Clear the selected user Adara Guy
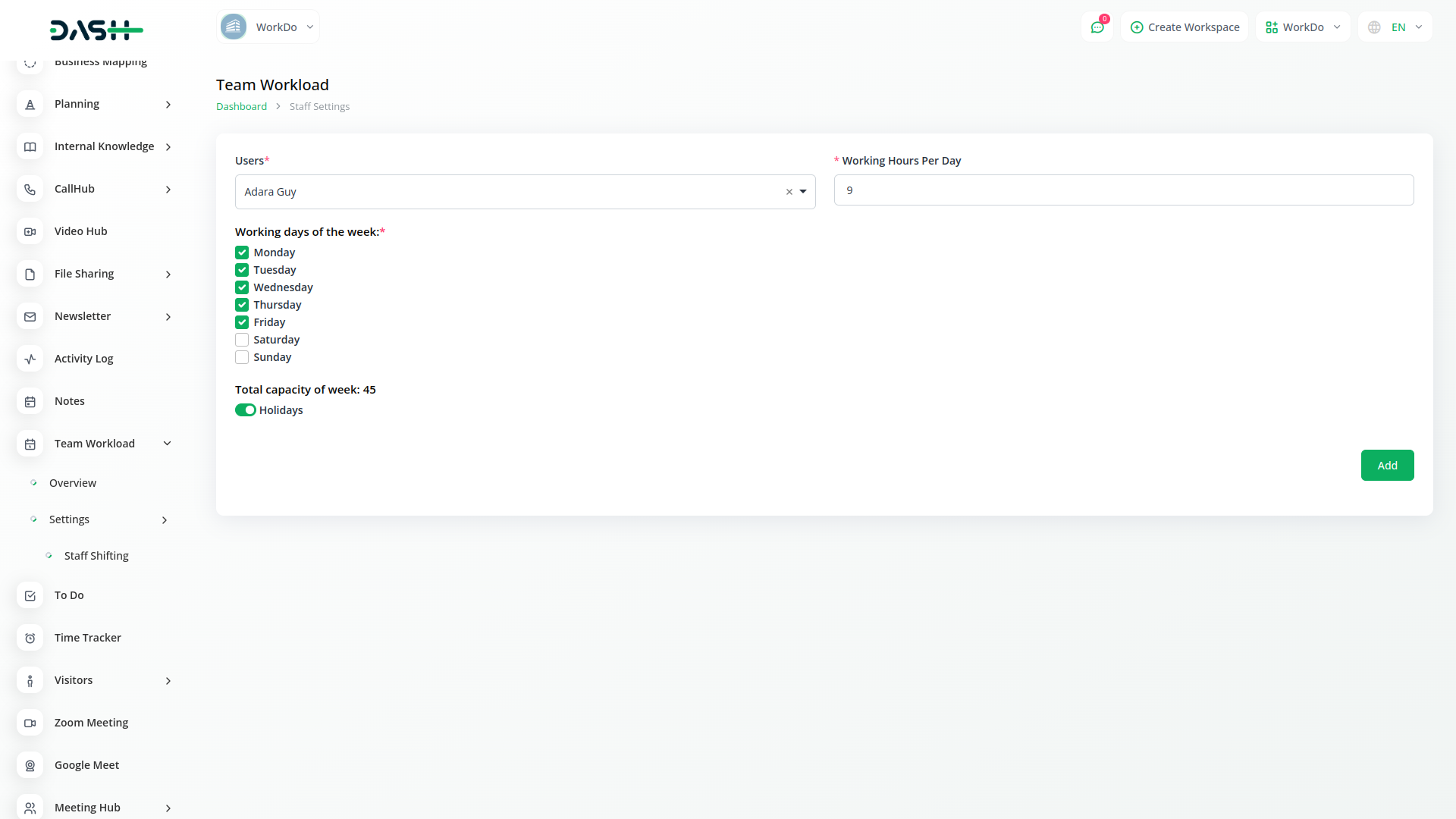 789,192
